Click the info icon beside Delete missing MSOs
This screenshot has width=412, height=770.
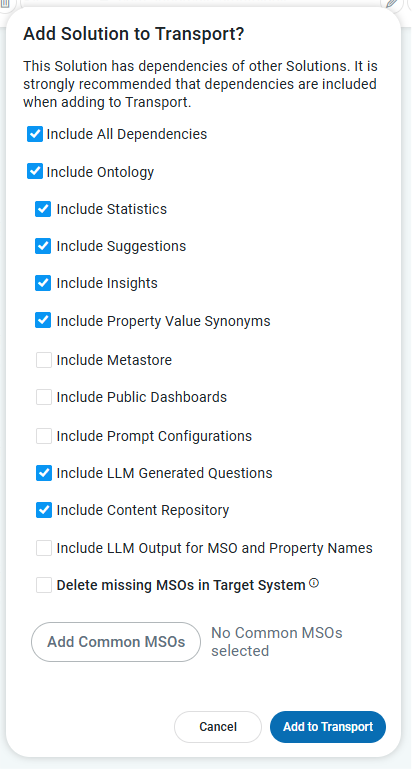click(314, 583)
